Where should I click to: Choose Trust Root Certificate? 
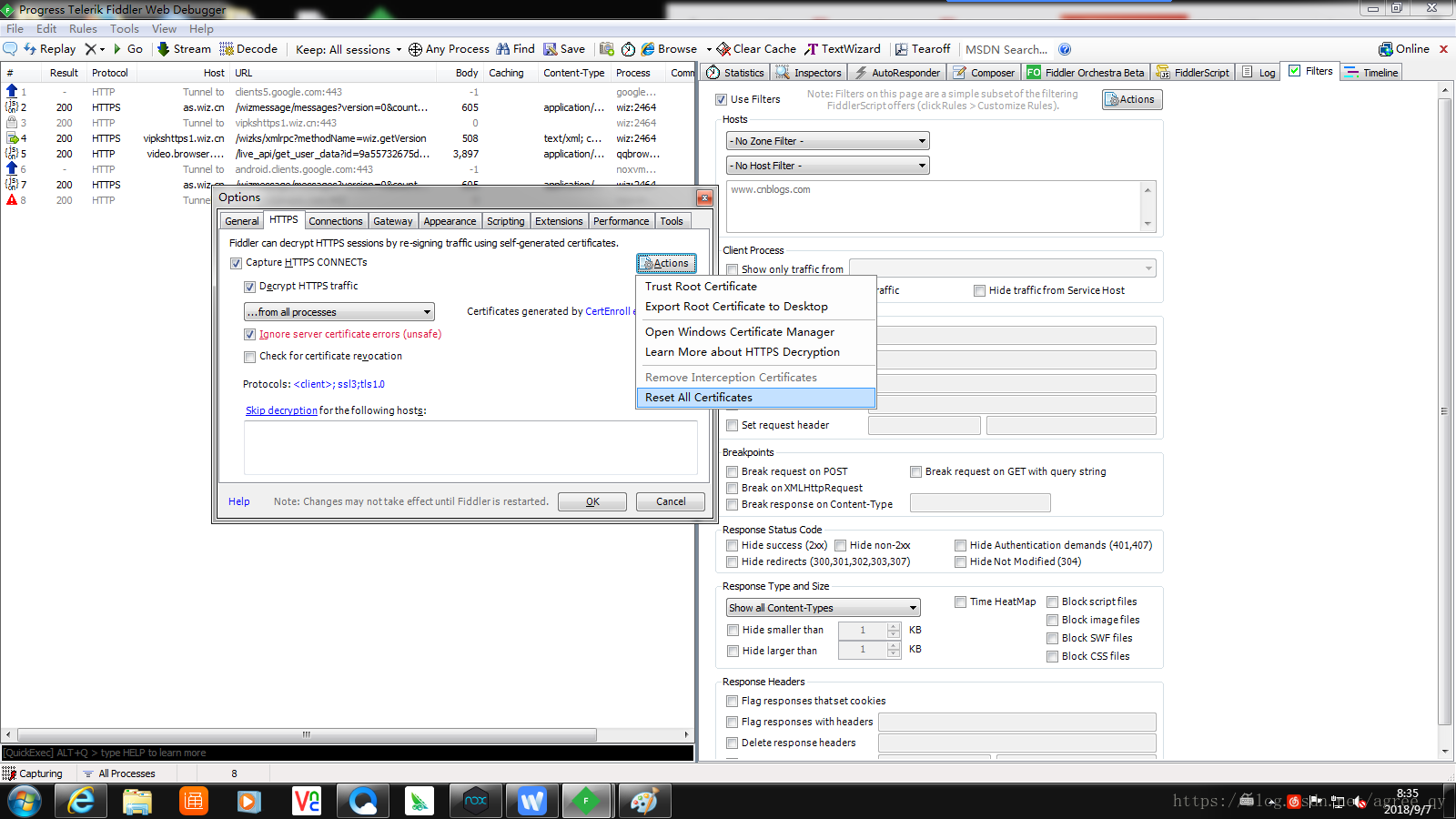(x=756, y=287)
